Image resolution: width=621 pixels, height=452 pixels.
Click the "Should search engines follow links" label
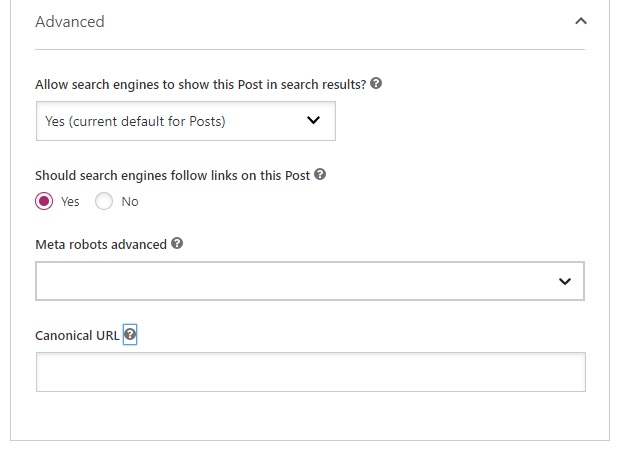172,175
